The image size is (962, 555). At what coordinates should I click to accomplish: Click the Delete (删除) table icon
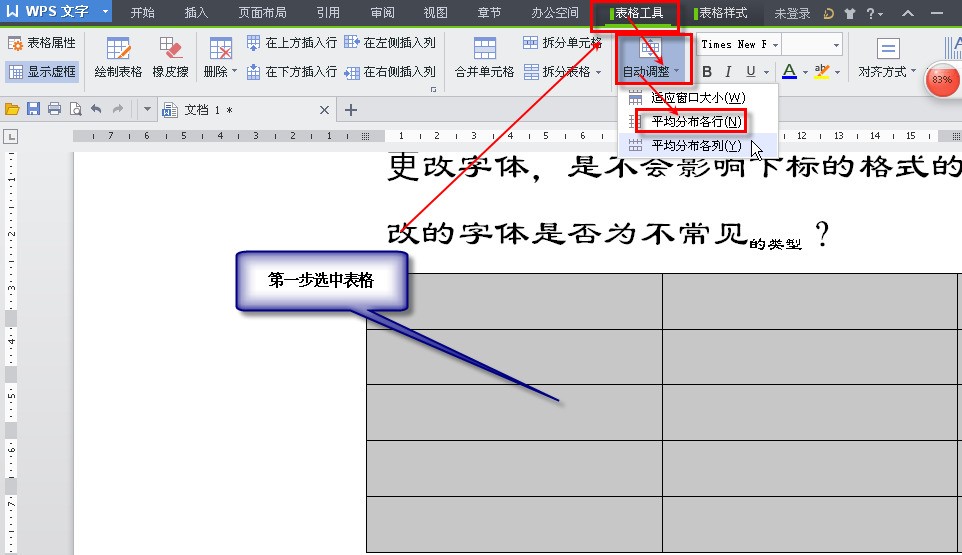[220, 48]
